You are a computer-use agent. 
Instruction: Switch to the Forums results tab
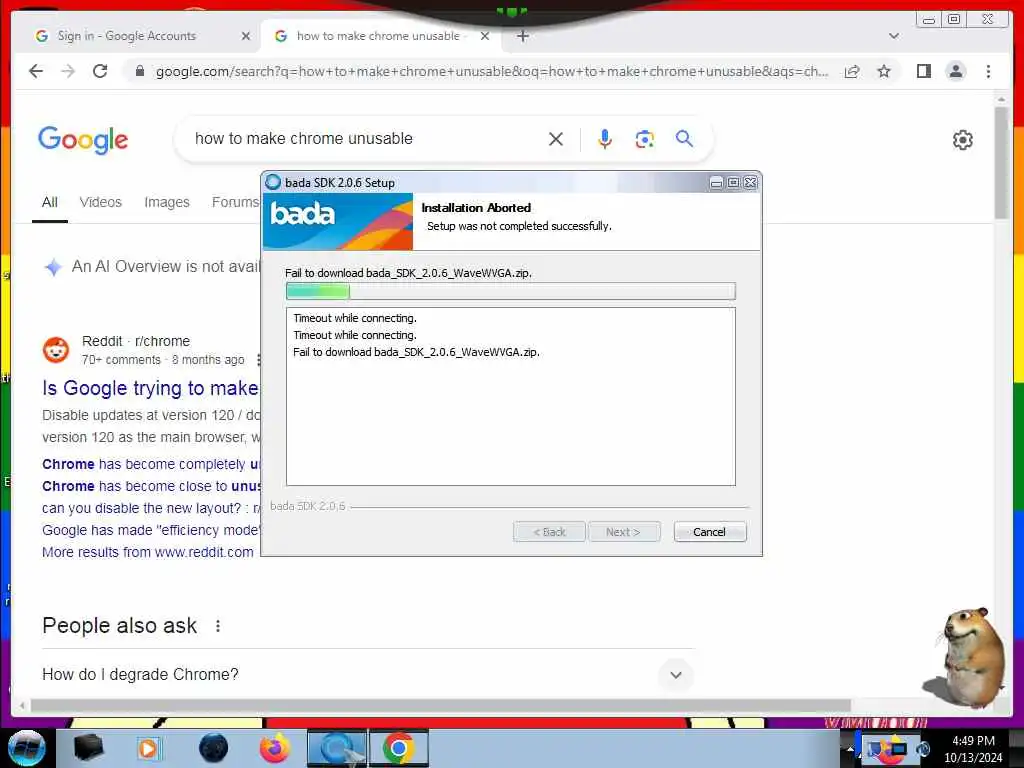click(x=235, y=202)
